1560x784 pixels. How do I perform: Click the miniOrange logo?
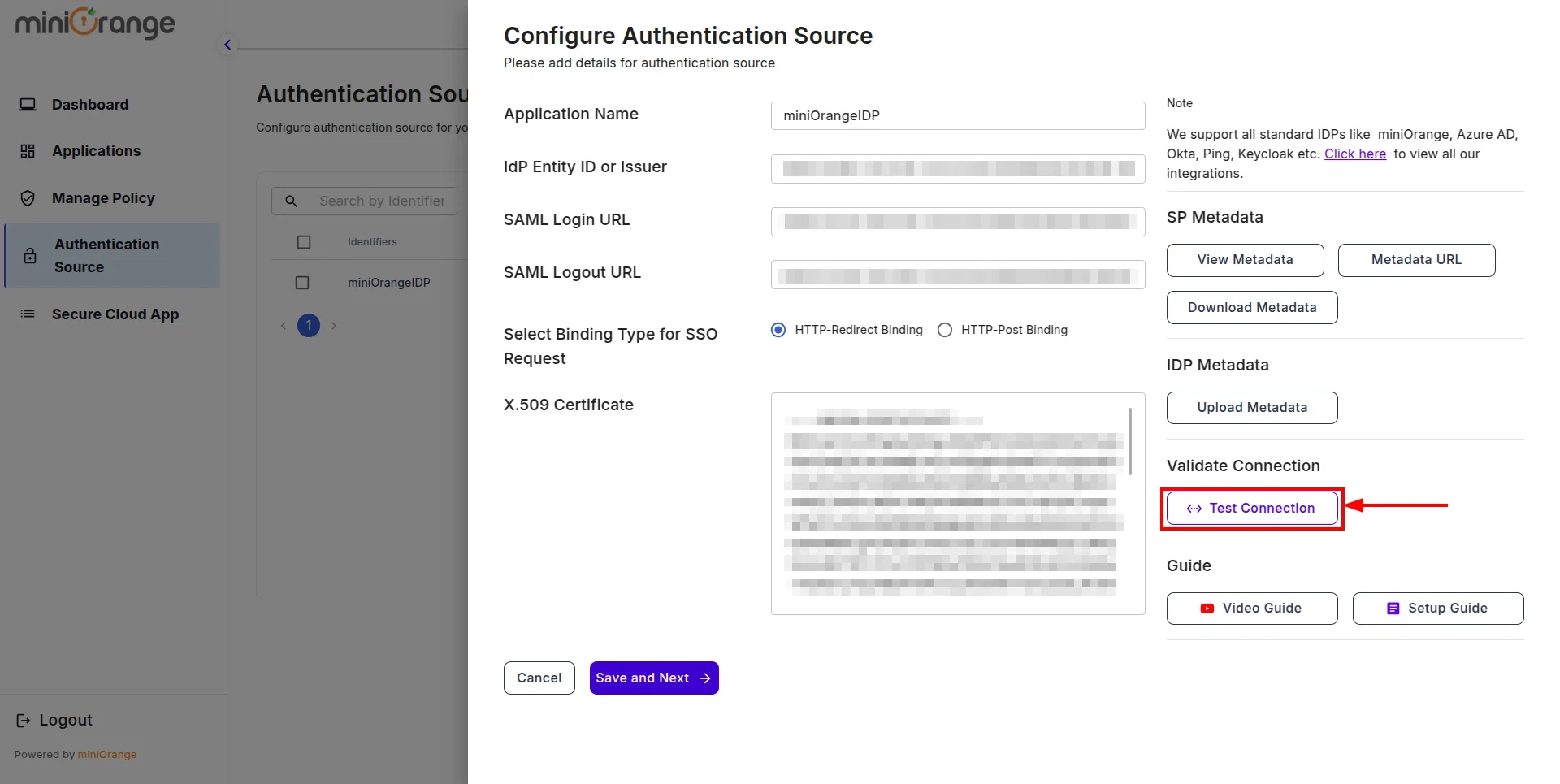[x=93, y=23]
